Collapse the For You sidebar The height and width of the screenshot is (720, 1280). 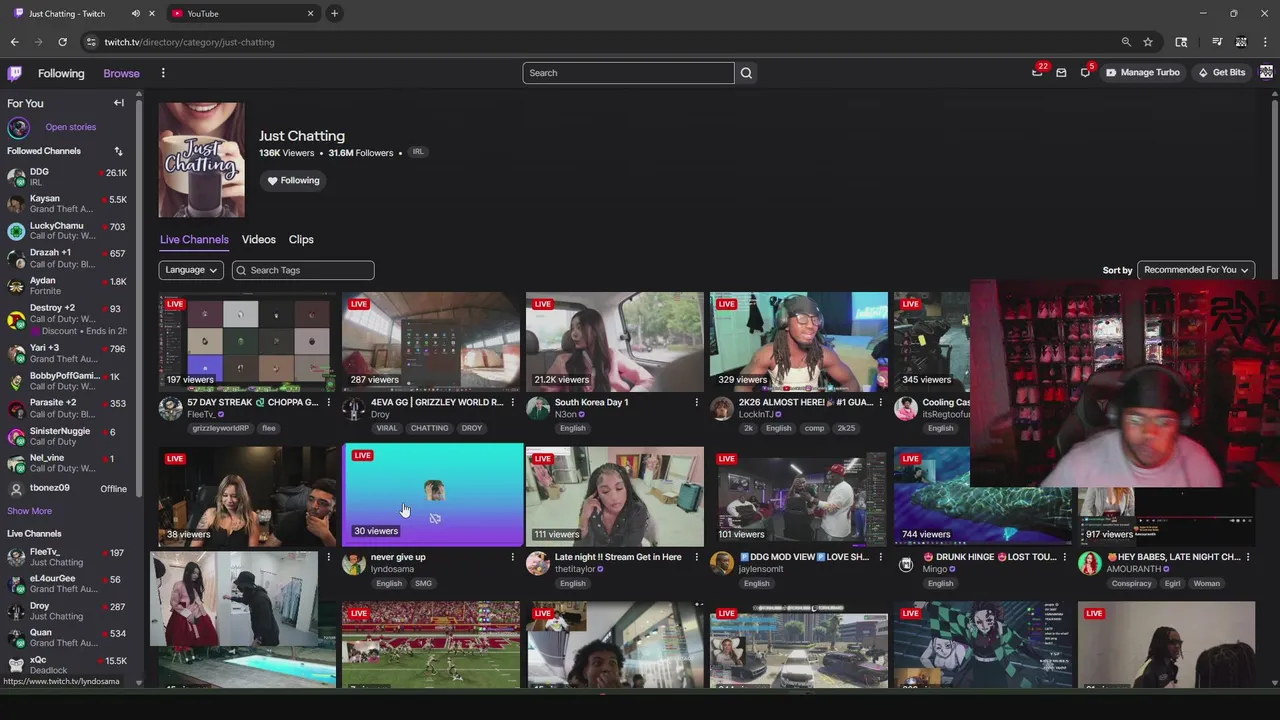tap(119, 103)
